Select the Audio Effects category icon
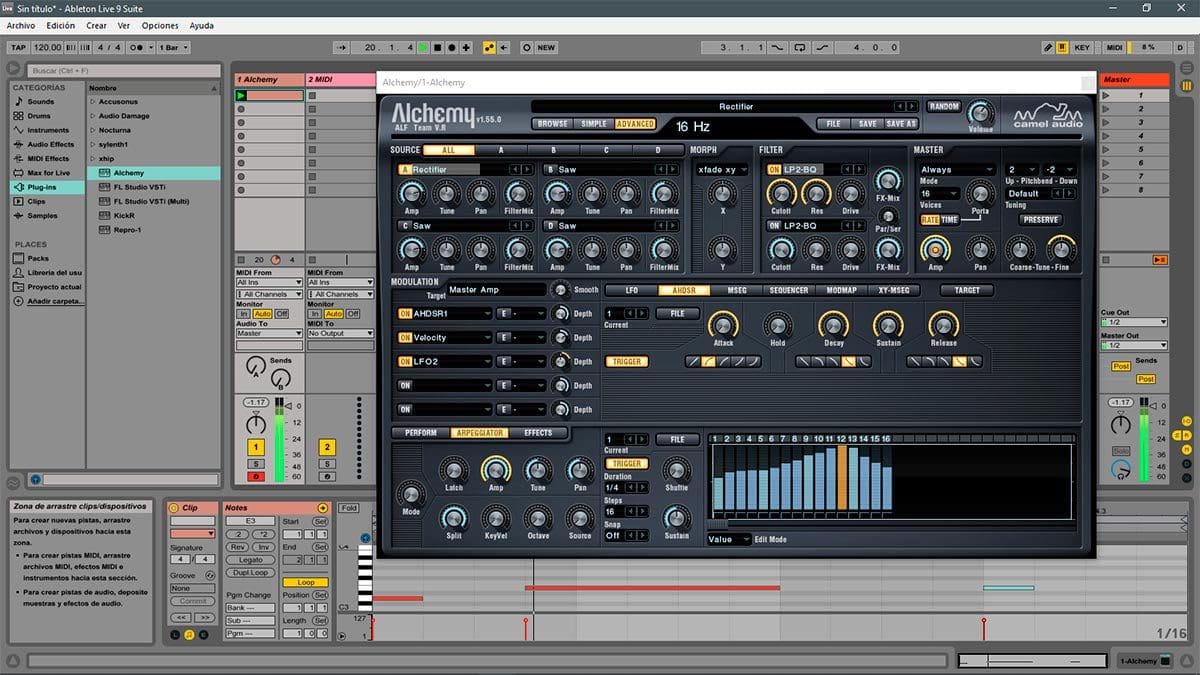Viewport: 1200px width, 675px height. [18, 144]
